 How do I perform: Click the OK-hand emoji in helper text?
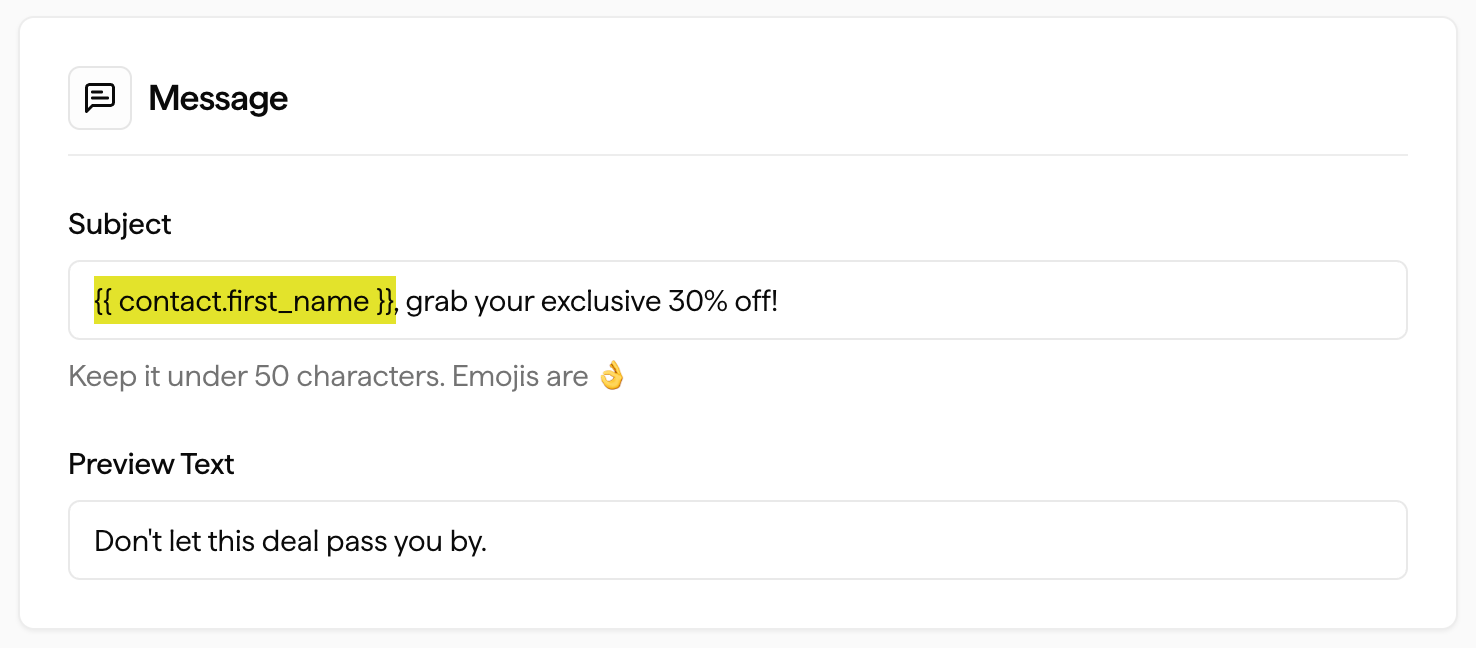(x=611, y=375)
